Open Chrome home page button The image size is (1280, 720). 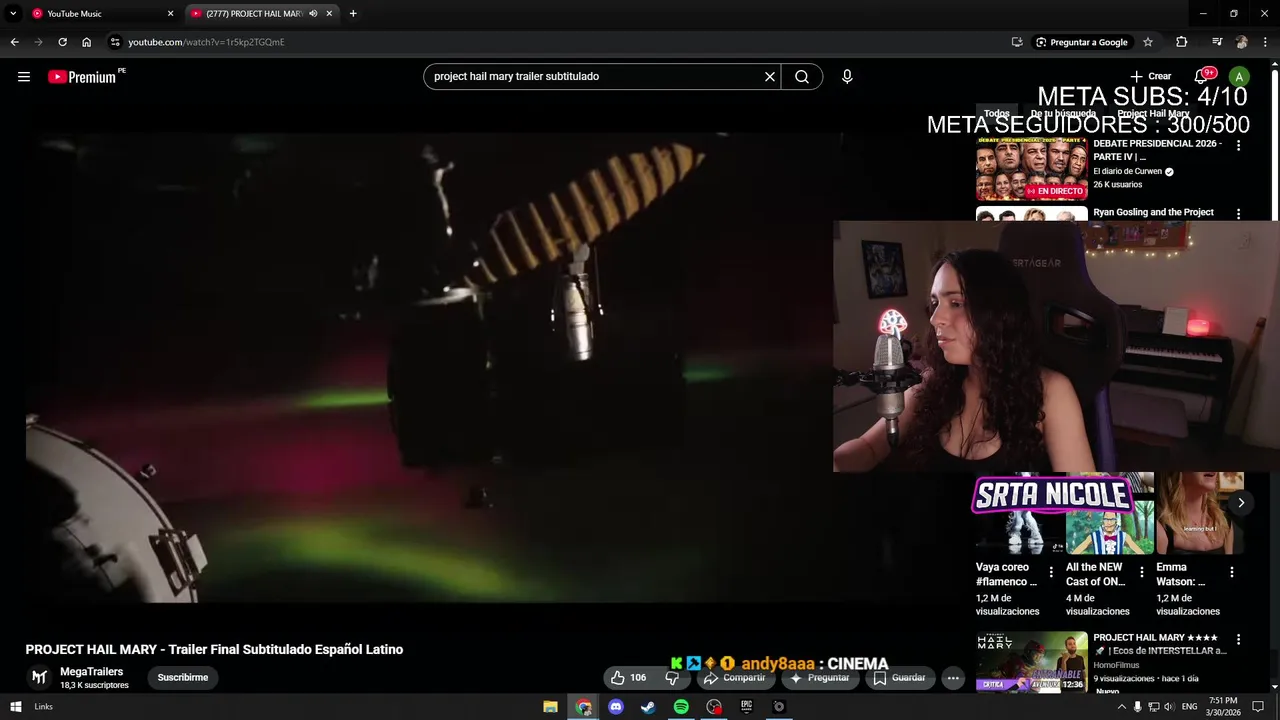coord(86,42)
